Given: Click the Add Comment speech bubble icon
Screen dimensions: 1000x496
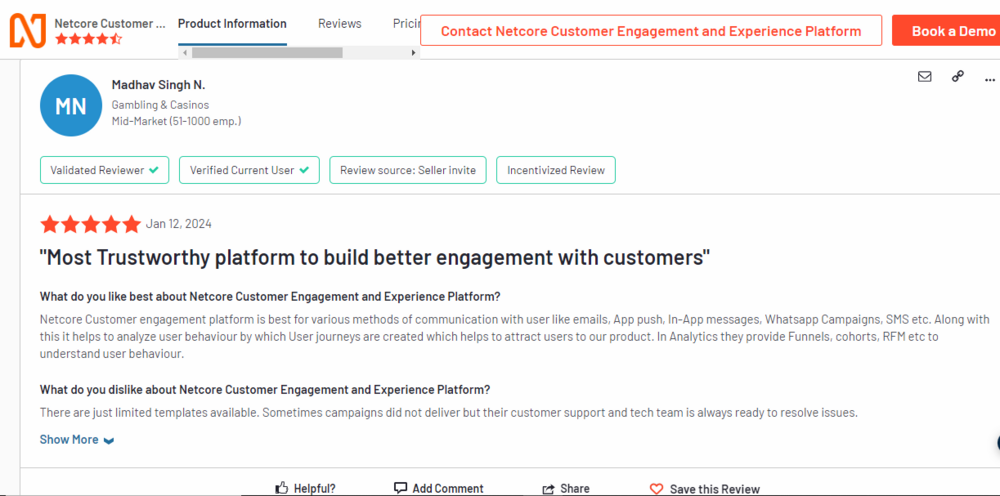Looking at the screenshot, I should [401, 488].
